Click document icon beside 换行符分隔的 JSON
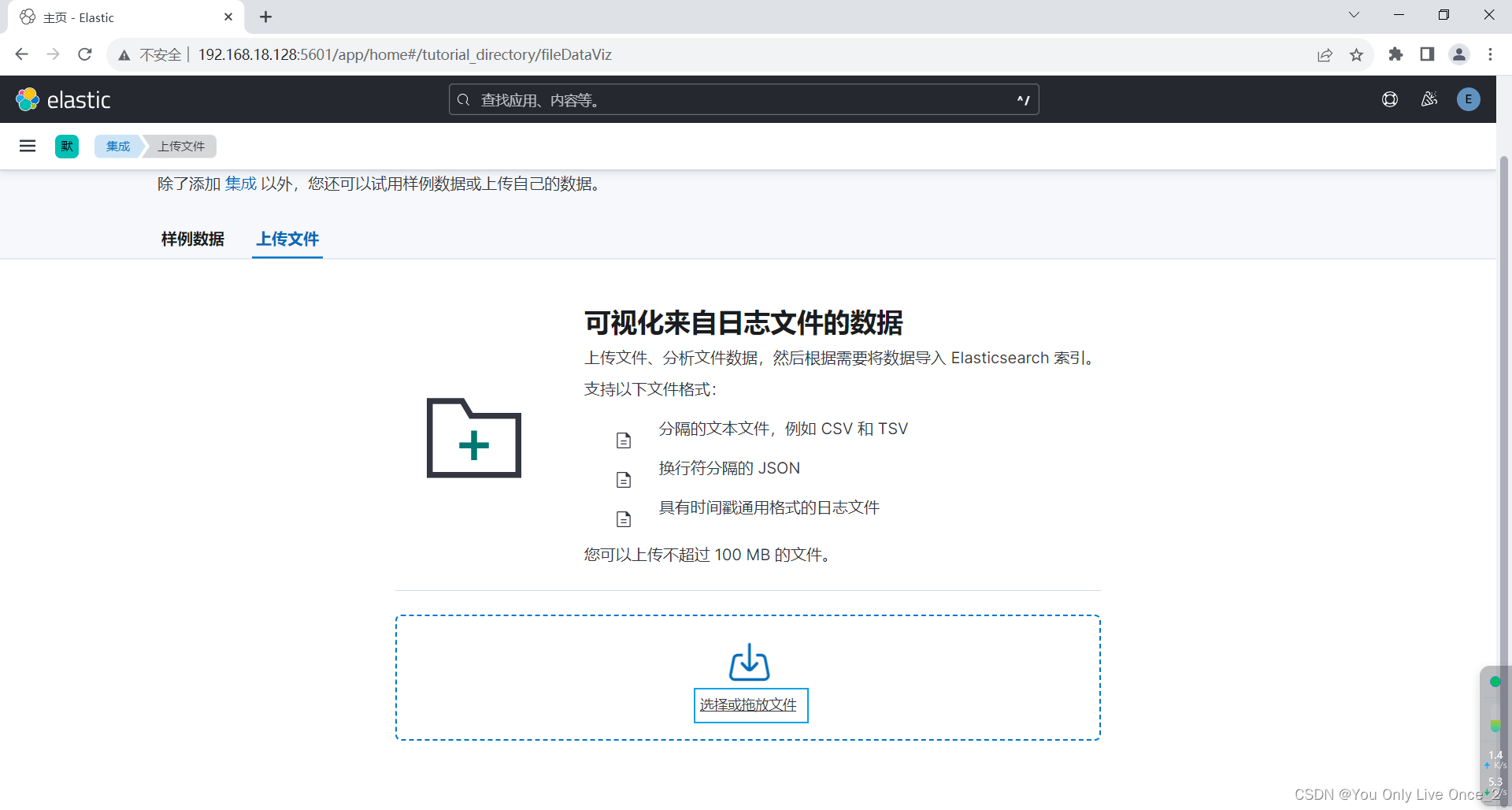Image resolution: width=1512 pixels, height=810 pixels. [624, 480]
